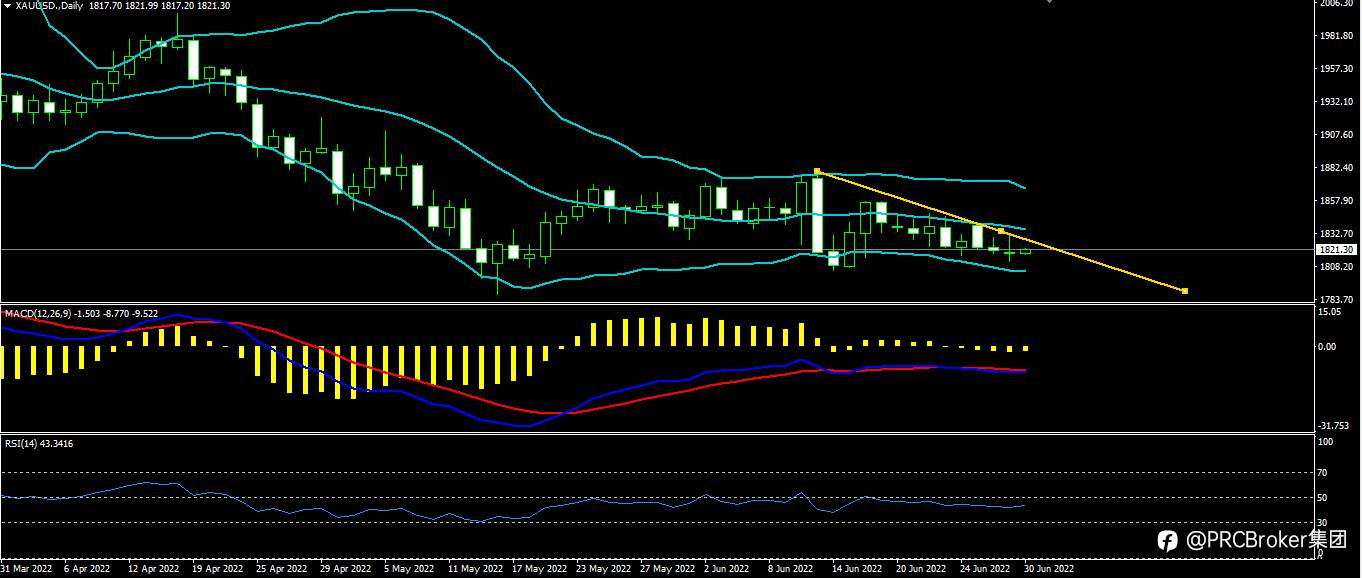Click the 12 Apr 2022 date label
Viewport: 1362px width, 578px height.
coord(153,569)
